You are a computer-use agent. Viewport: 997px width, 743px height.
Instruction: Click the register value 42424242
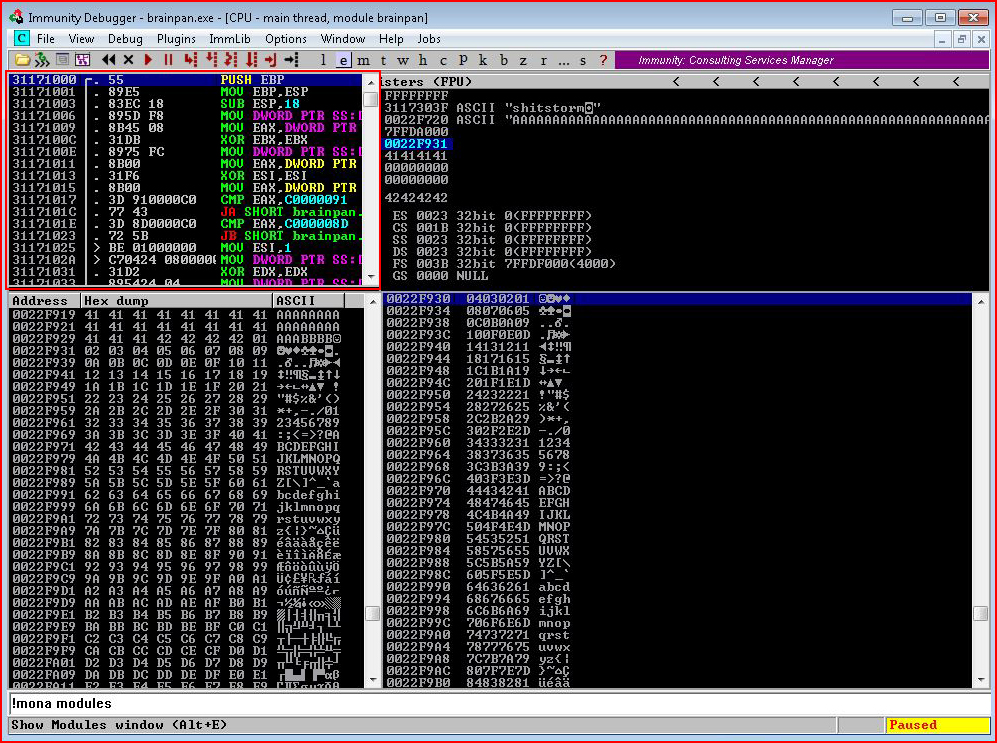[x=416, y=198]
